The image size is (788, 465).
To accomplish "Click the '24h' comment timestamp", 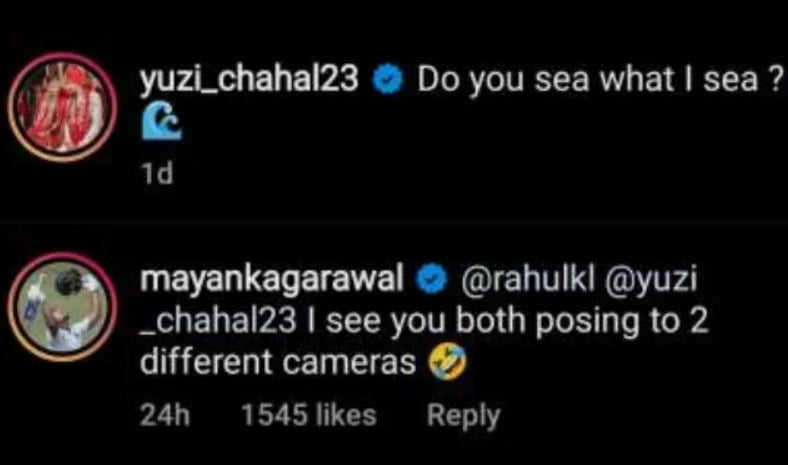I will [x=158, y=414].
